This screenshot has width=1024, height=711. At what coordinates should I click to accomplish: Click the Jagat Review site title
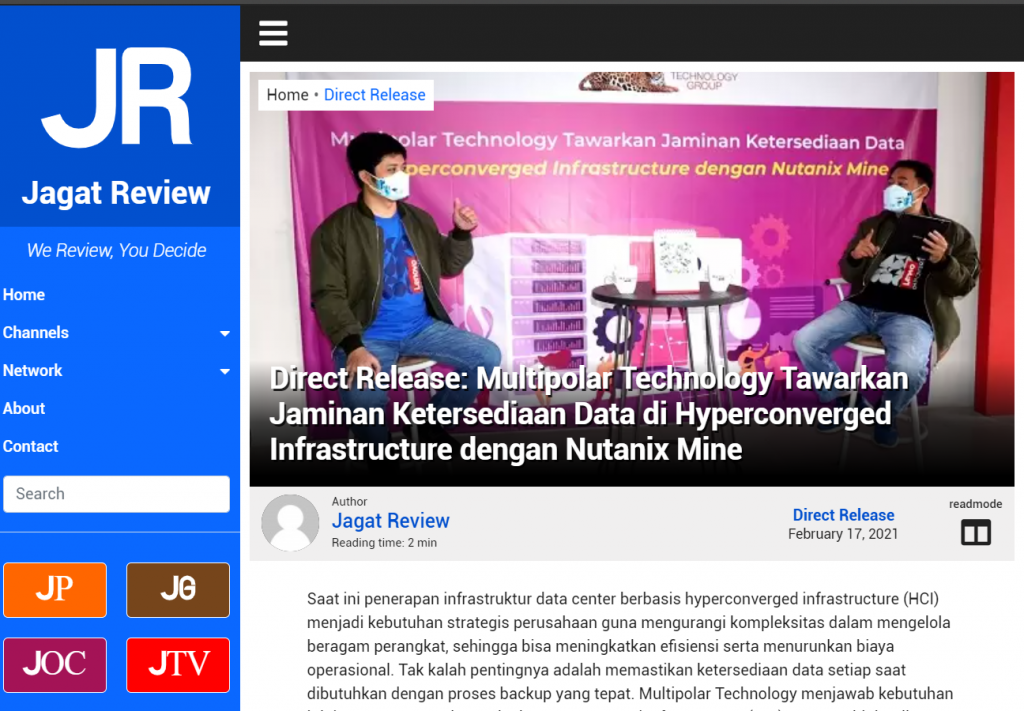point(116,193)
